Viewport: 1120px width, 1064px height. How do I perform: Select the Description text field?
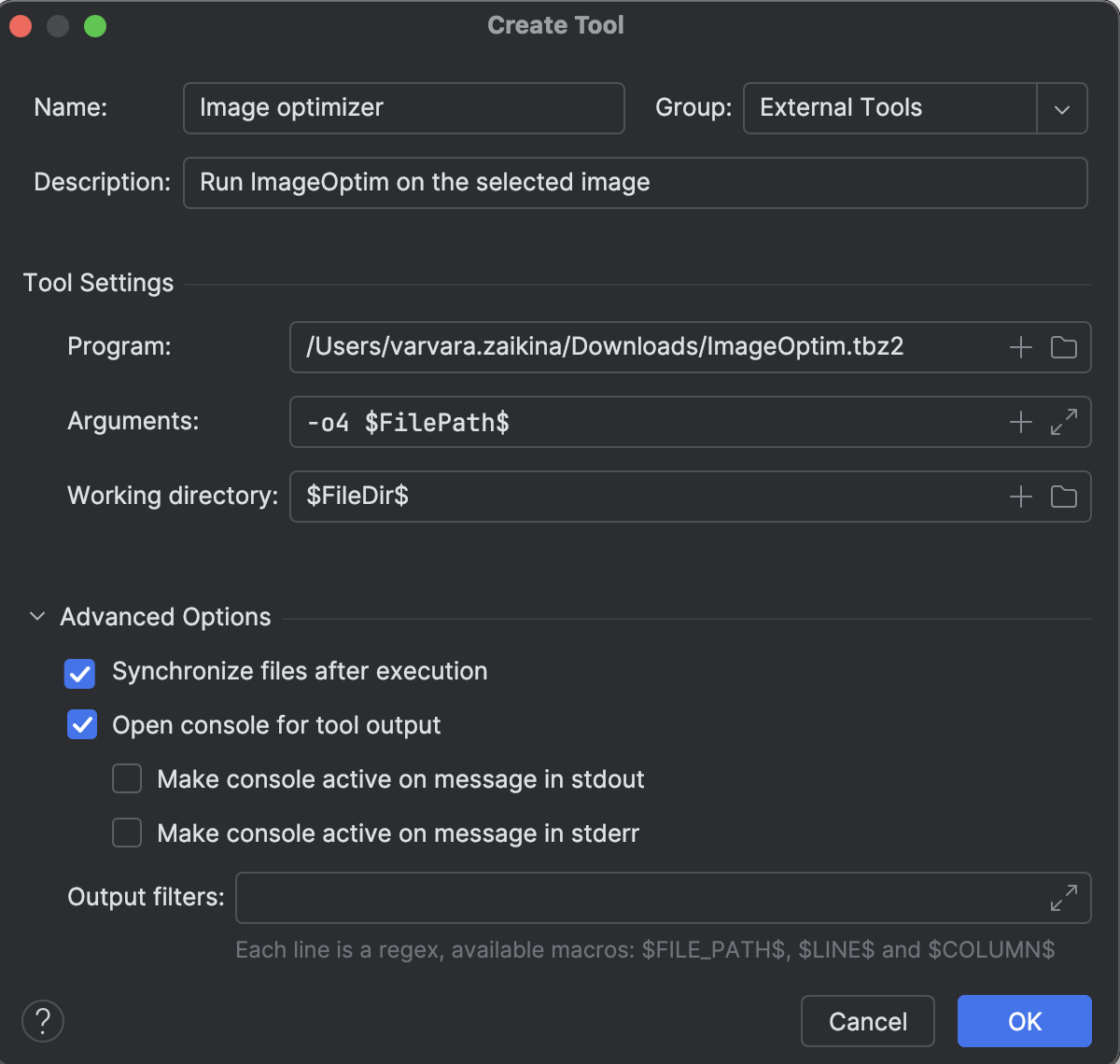[x=635, y=183]
